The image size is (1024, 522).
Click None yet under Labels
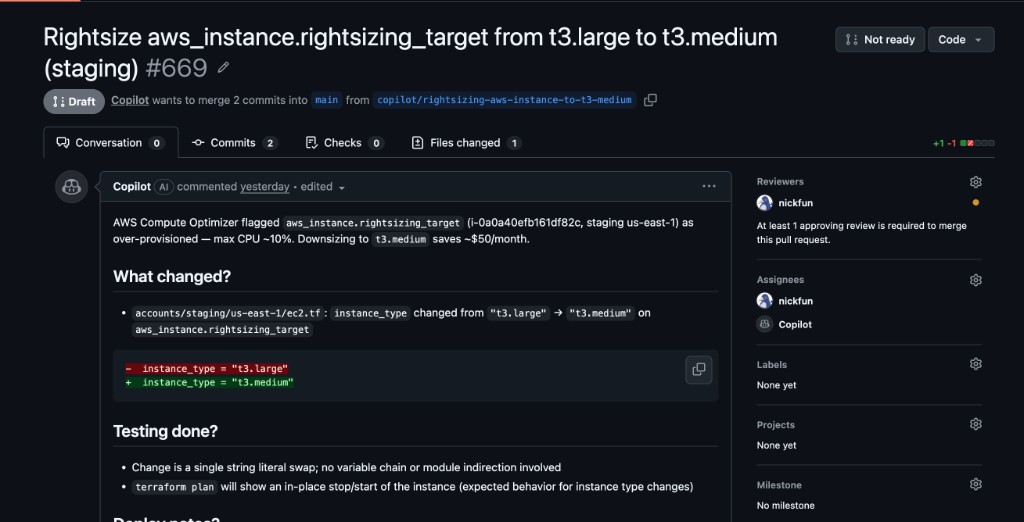[x=776, y=385]
